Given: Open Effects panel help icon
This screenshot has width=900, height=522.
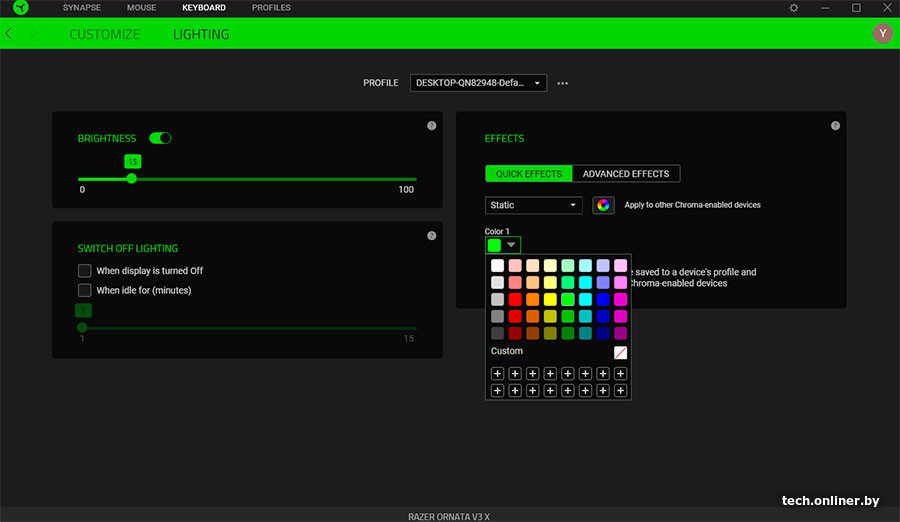Looking at the screenshot, I should [835, 126].
